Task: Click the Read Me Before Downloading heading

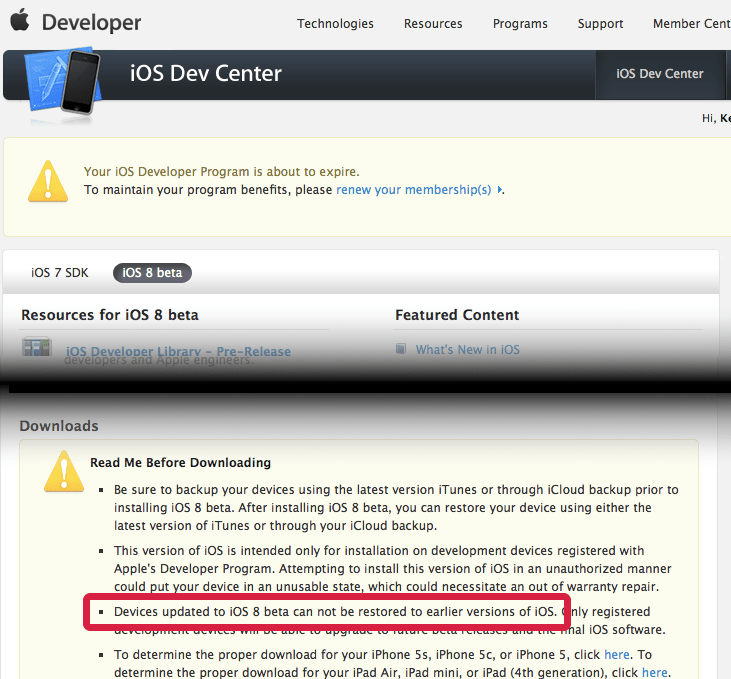Action: click(x=180, y=463)
